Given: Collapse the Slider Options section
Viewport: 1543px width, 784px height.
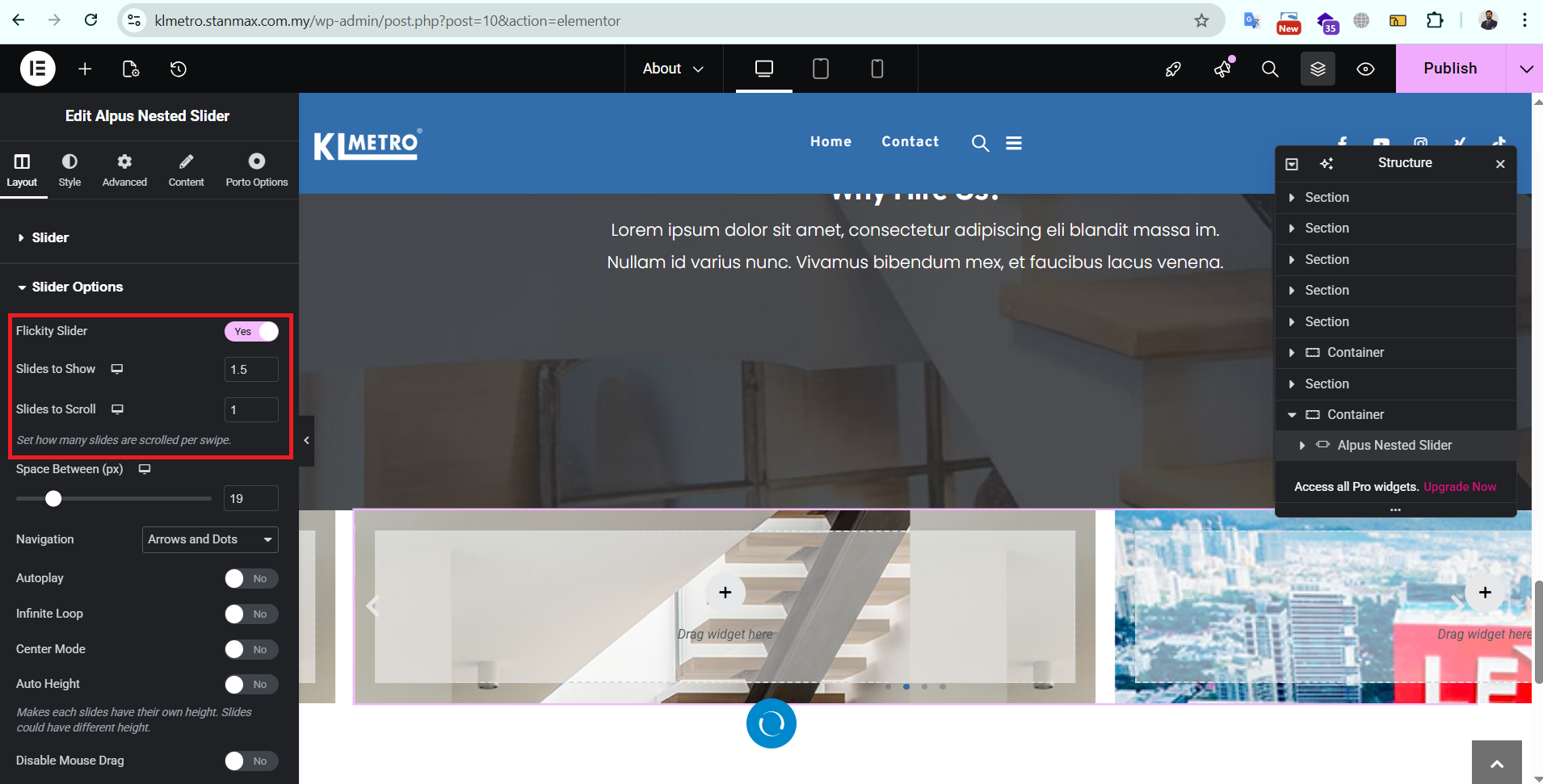Looking at the screenshot, I should tap(149, 287).
